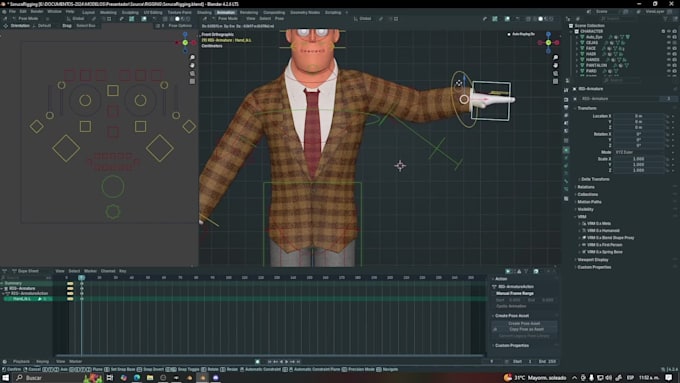Expand the Viewport Display panel
680x383 pixels.
point(592,260)
